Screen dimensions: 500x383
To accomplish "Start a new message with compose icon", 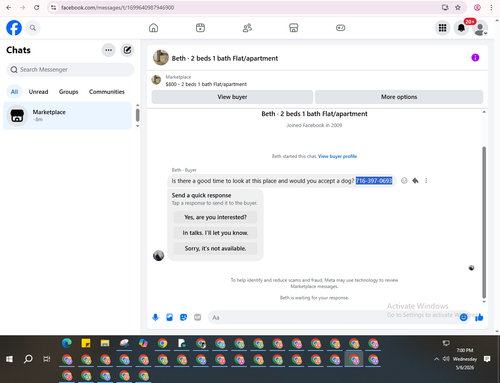I will (x=127, y=50).
